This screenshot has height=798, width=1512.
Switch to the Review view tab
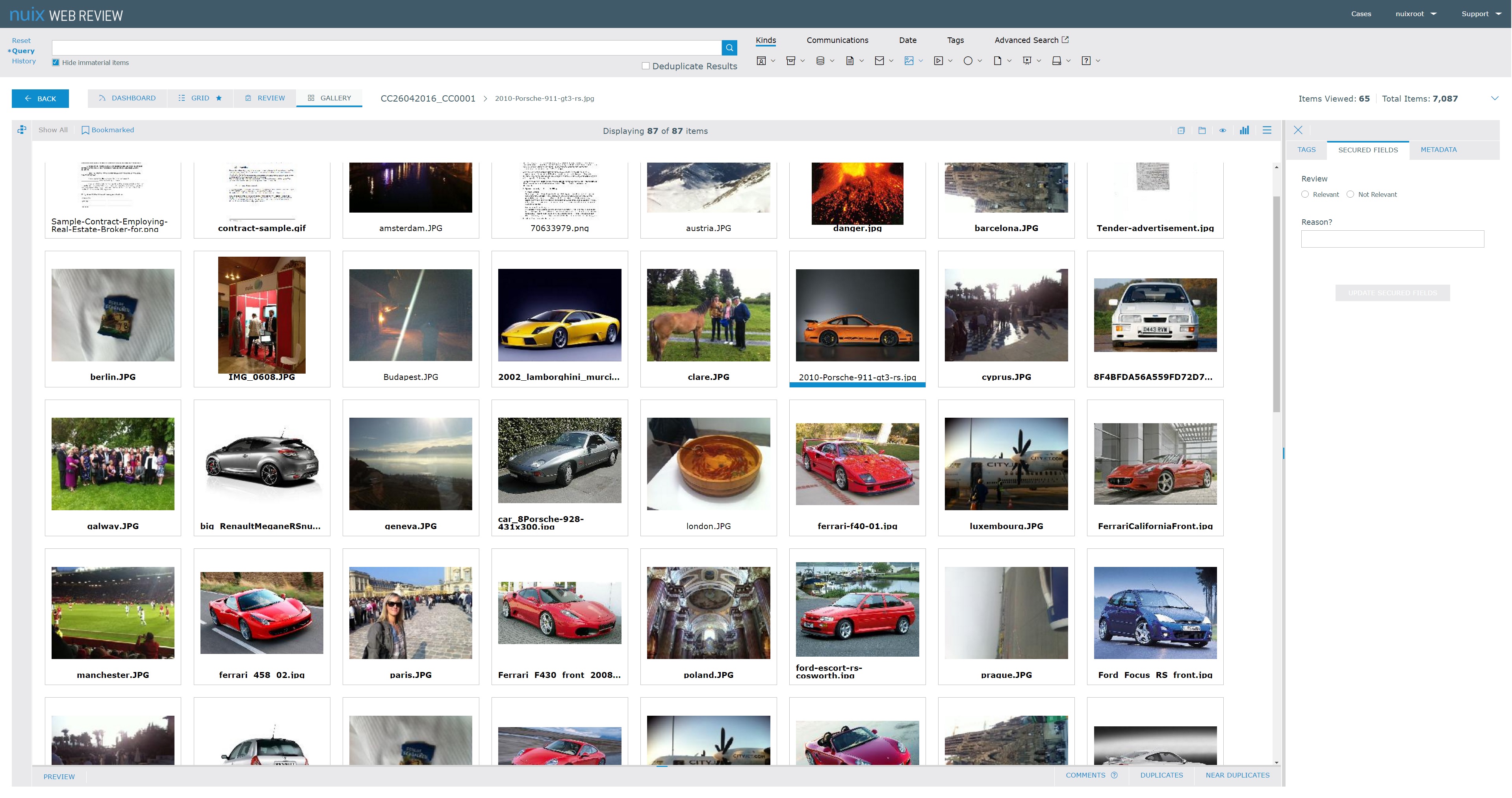click(x=265, y=98)
